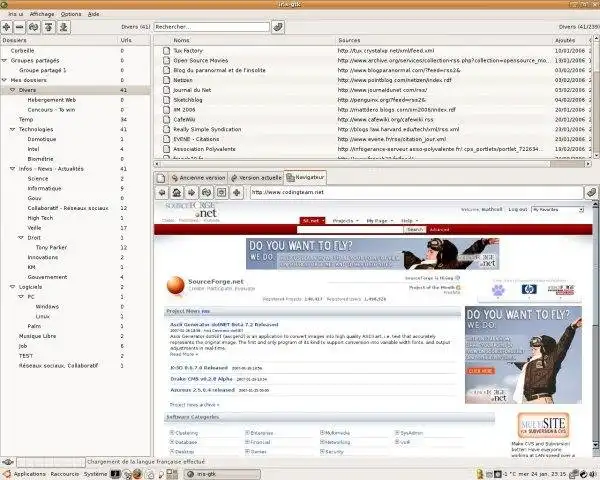Click the Drake CMS v0.2.8 Alpha link
This screenshot has height=480, width=600.
[201, 379]
